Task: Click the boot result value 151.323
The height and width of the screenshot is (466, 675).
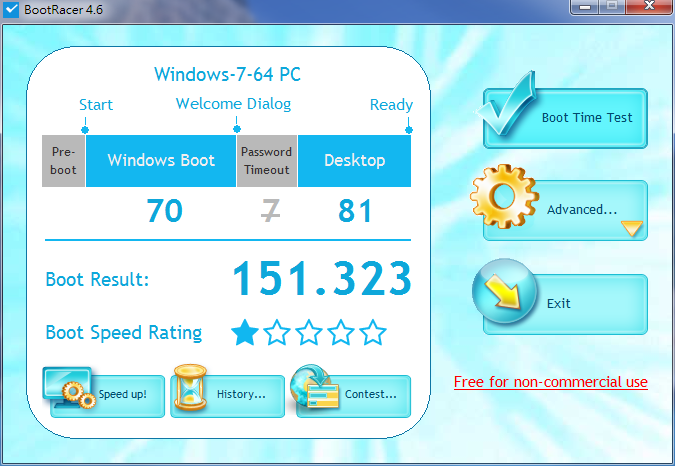Action: (x=322, y=278)
